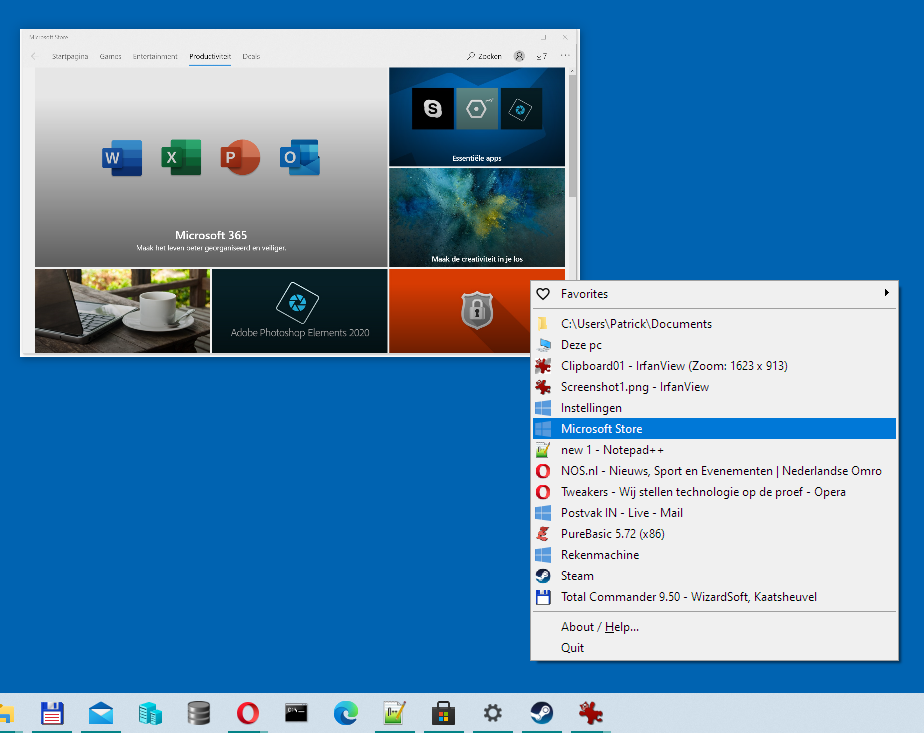
Task: Click the Notepad++ taskbar icon
Action: pos(394,713)
